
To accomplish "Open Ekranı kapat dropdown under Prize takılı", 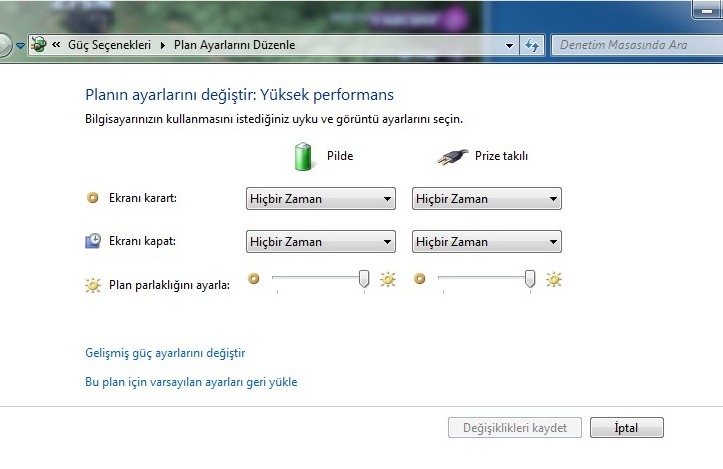I will [487, 242].
